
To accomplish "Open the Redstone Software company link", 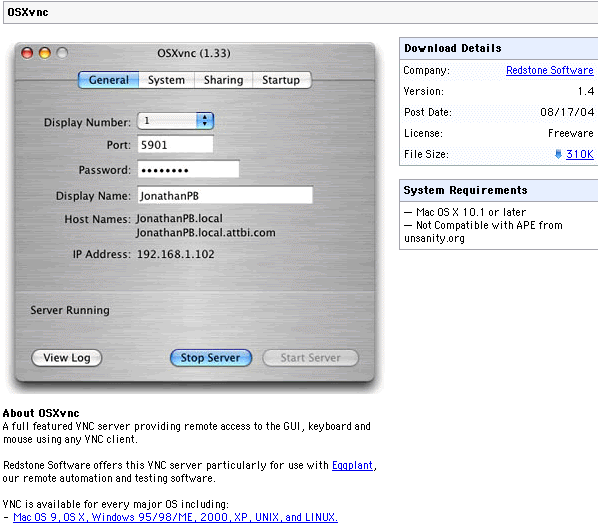I will 550,70.
